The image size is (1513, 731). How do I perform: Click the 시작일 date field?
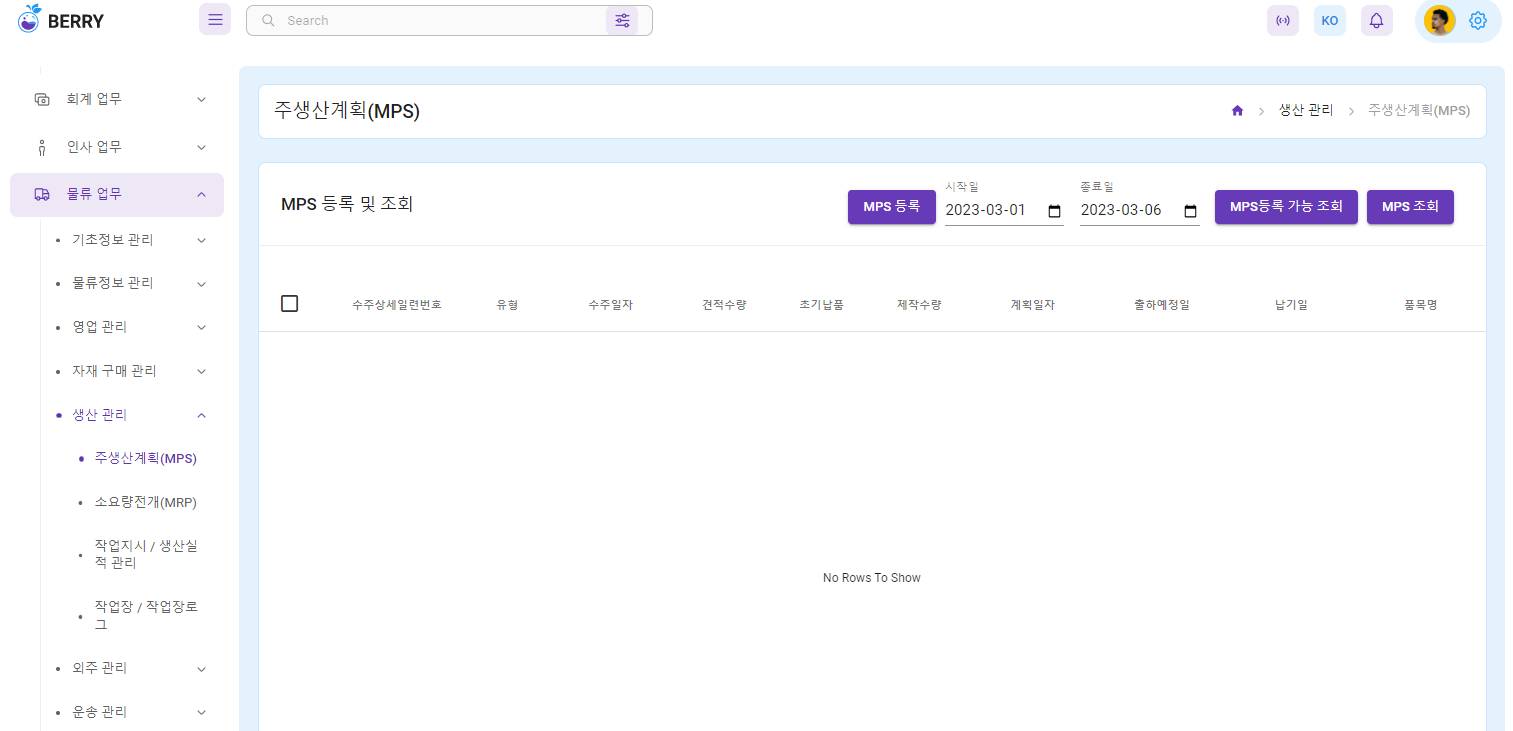click(x=1004, y=210)
